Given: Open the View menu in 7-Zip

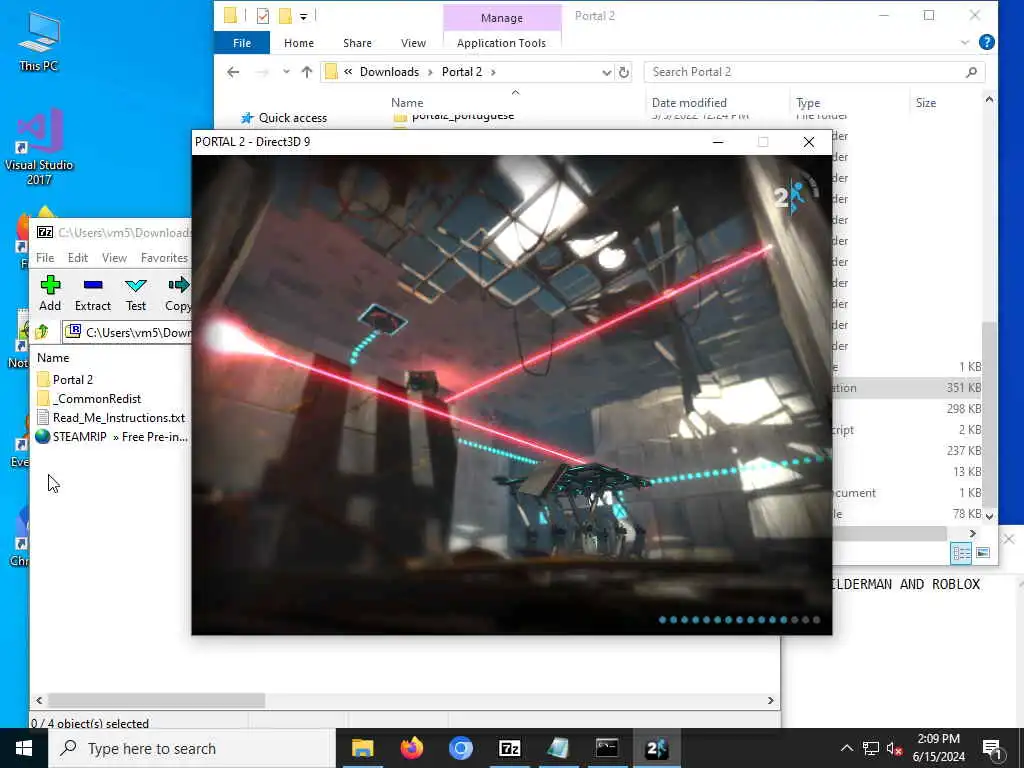Looking at the screenshot, I should coord(114,257).
